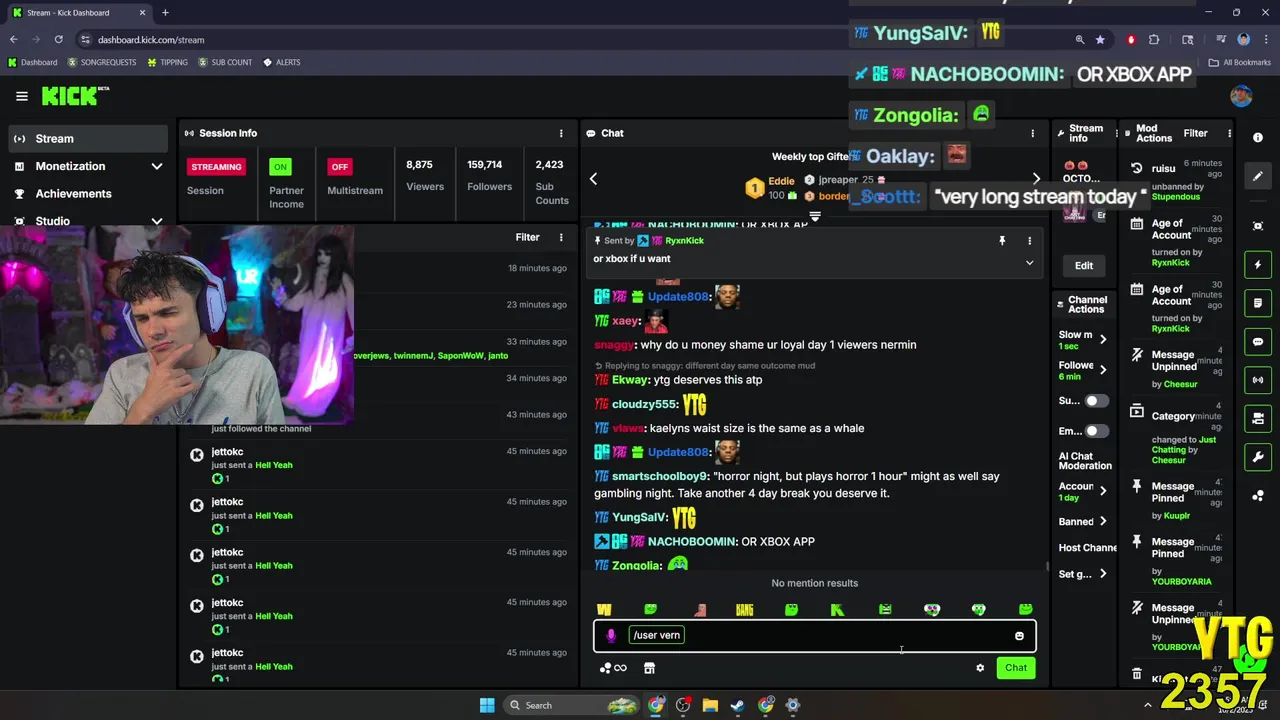This screenshot has height=720, width=1280.
Task: Click the lightning bolt icon in right sidebar
Action: click(x=1258, y=265)
